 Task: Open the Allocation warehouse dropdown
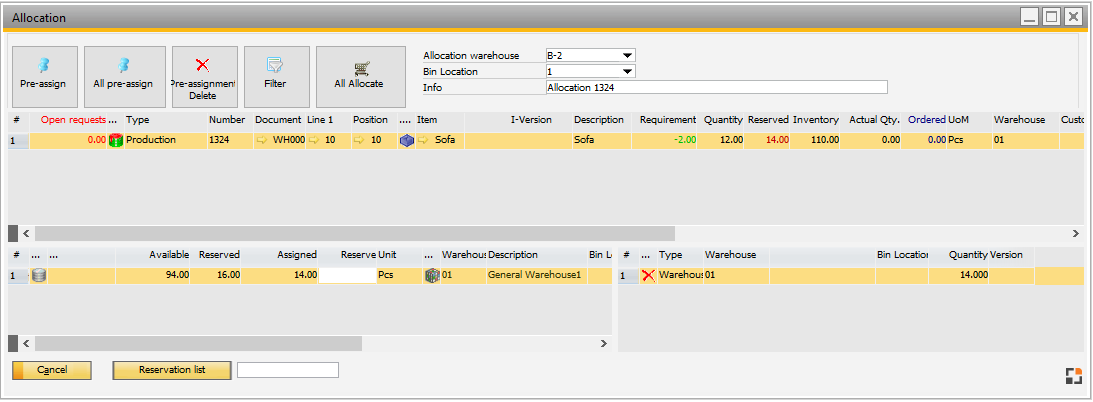pos(627,56)
